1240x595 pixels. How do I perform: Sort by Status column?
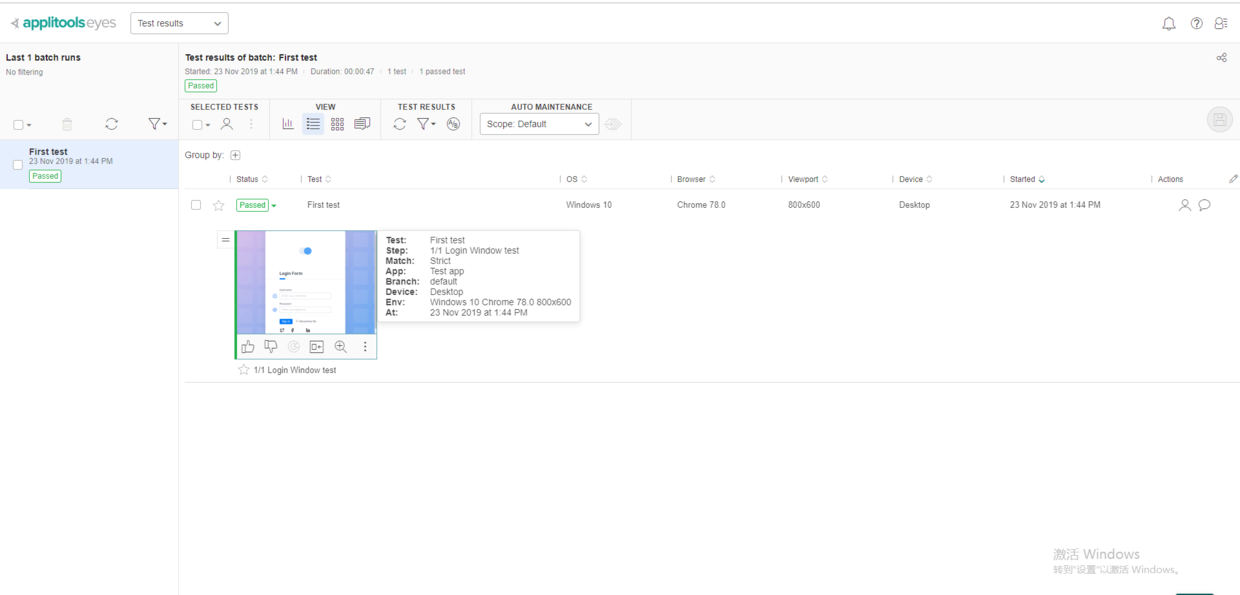click(252, 179)
